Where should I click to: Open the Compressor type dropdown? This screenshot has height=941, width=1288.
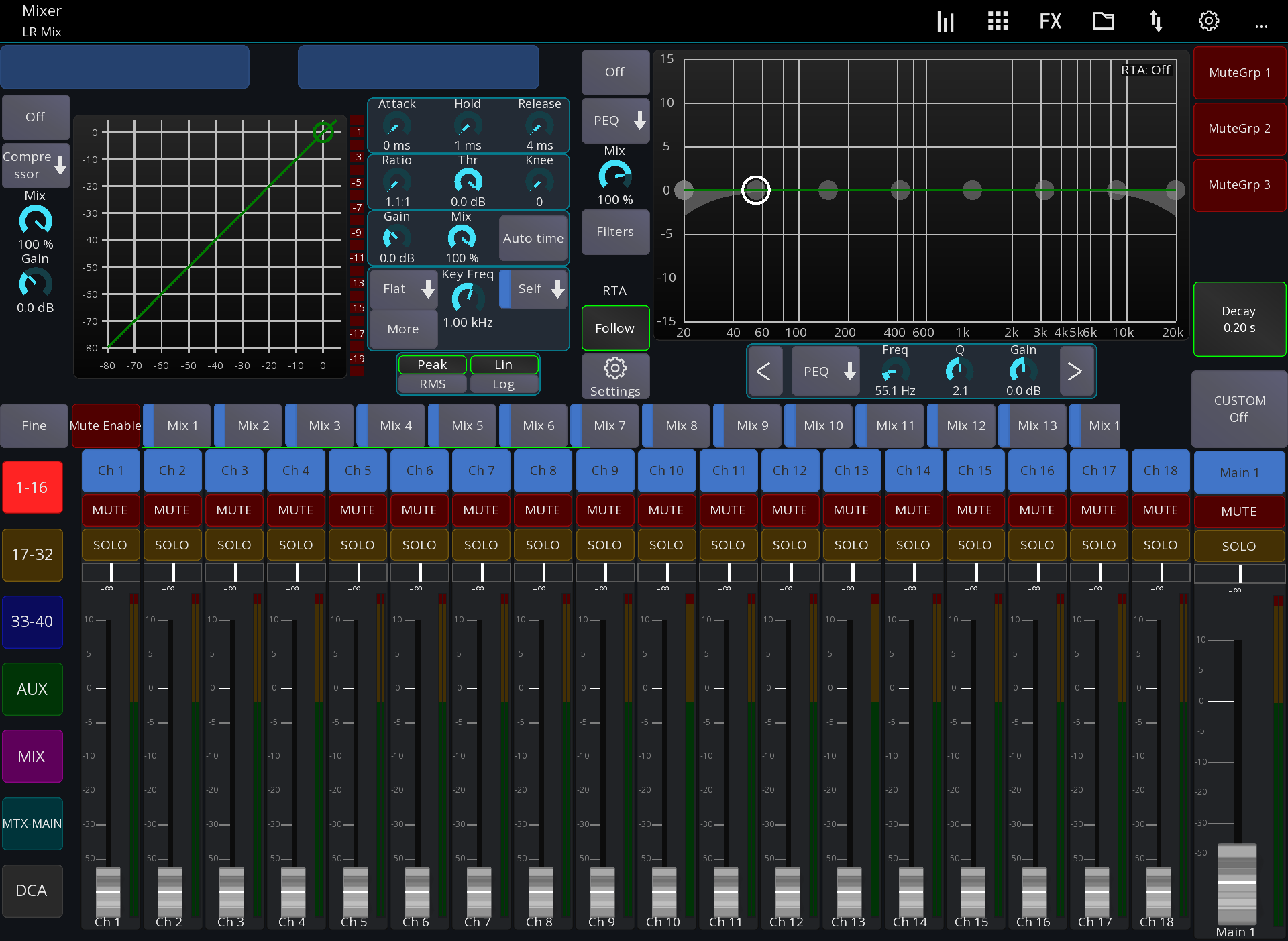point(36,165)
